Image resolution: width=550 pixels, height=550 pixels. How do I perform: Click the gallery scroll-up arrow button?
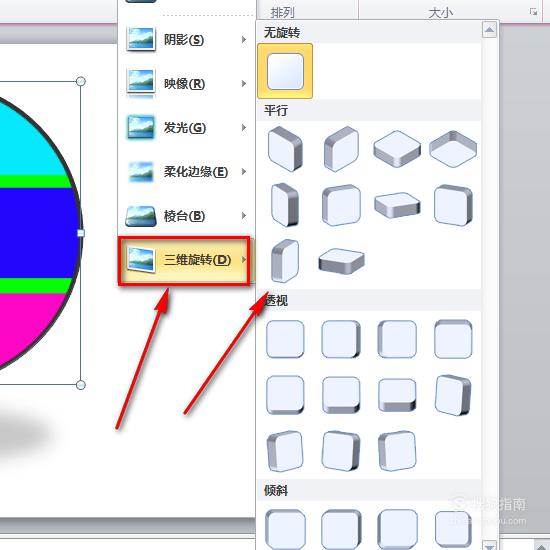point(489,29)
